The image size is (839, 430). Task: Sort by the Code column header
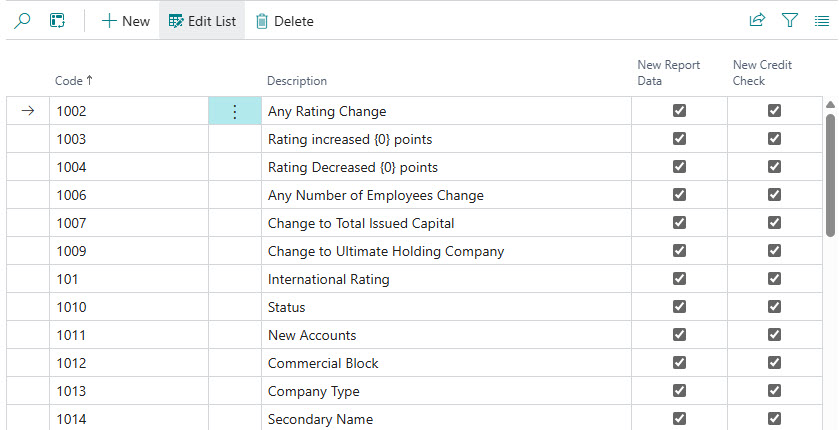[x=73, y=80]
